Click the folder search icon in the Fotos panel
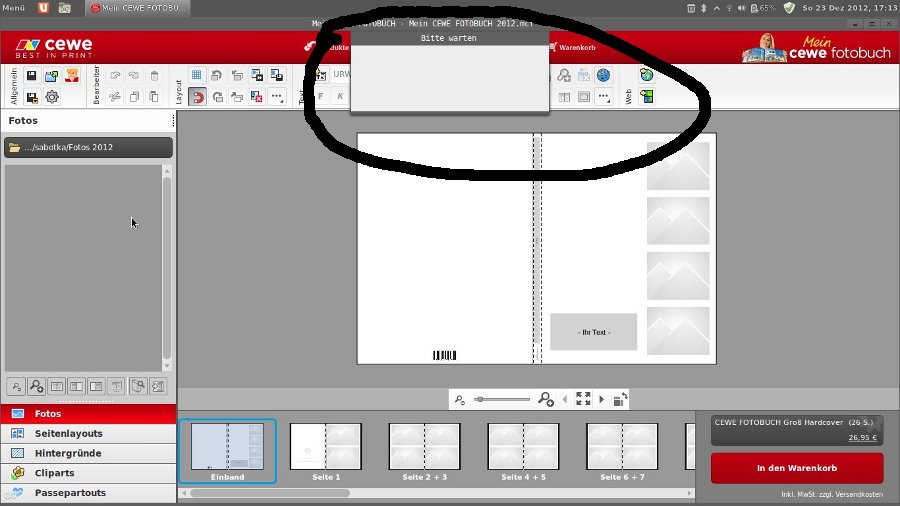 pos(138,387)
